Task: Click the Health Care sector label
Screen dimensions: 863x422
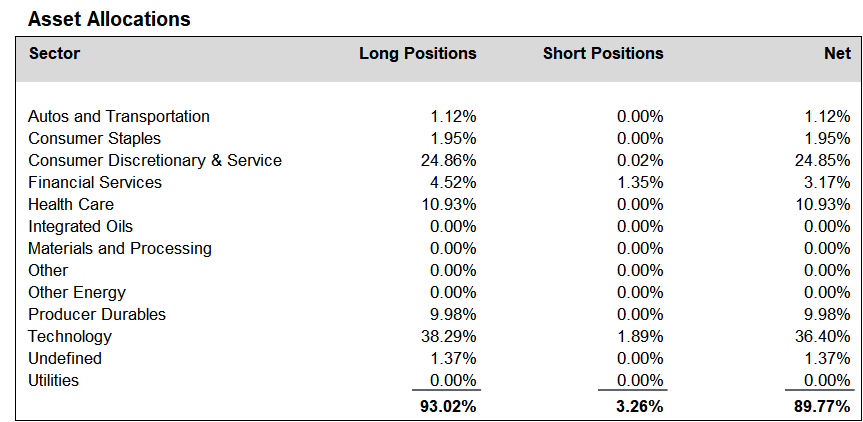Action: pyautogui.click(x=71, y=205)
